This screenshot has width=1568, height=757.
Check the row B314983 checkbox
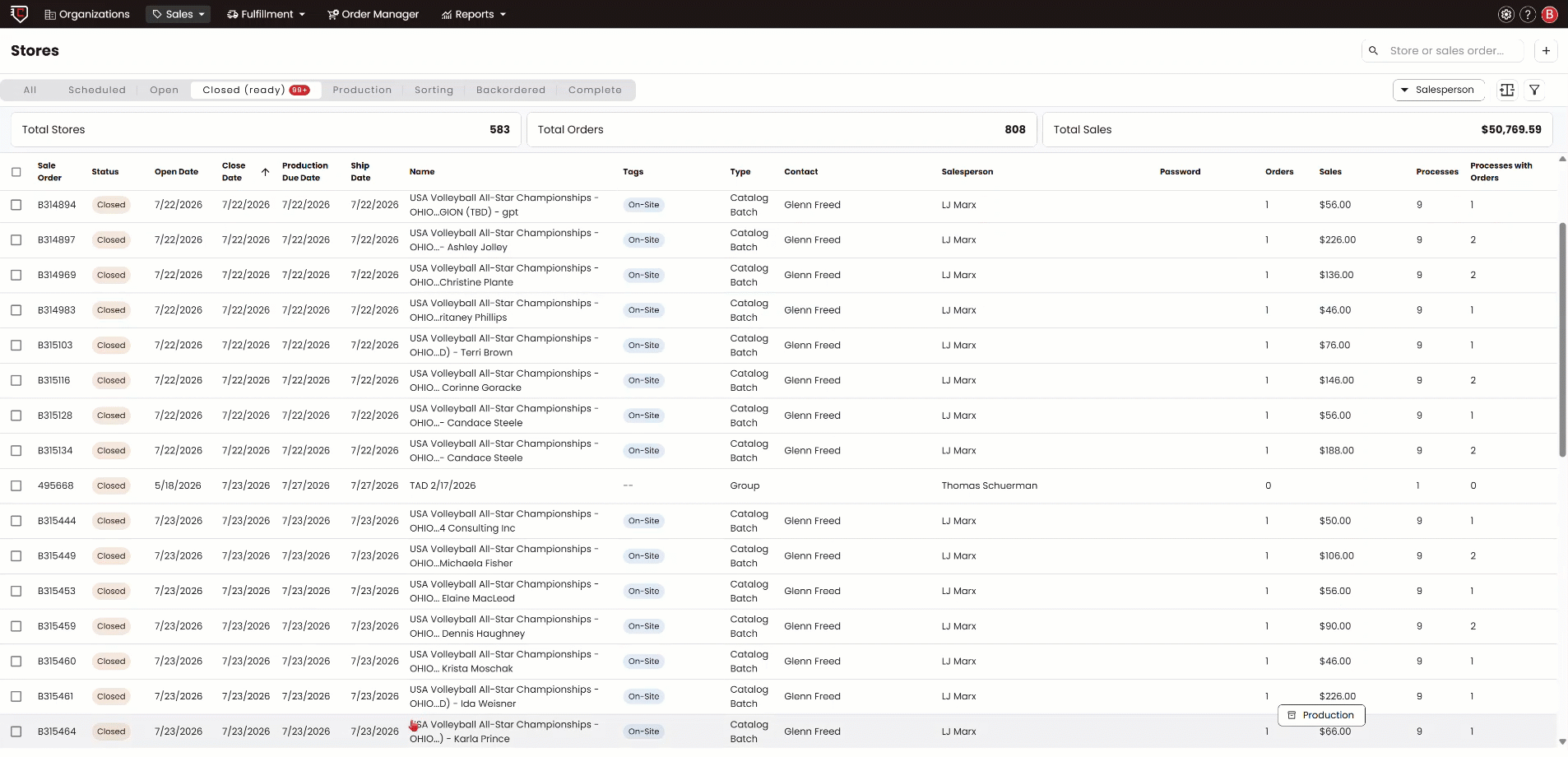(x=16, y=310)
